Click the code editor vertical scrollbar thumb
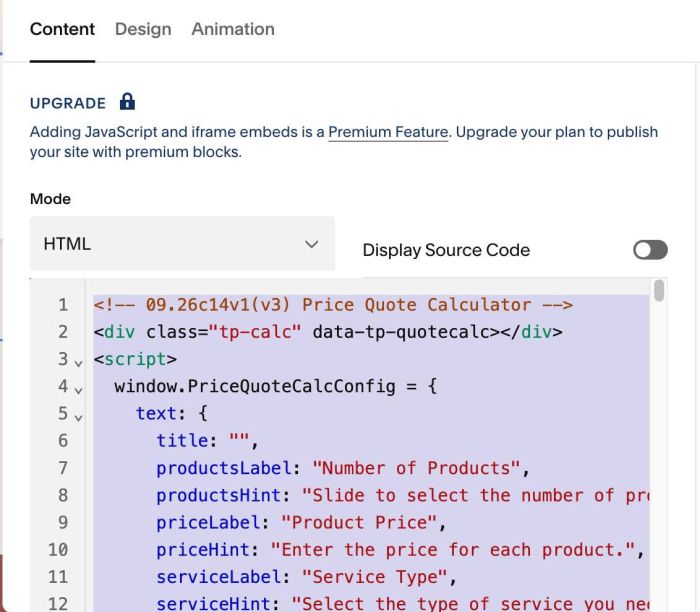Viewport: 700px width, 612px height. pos(658,291)
